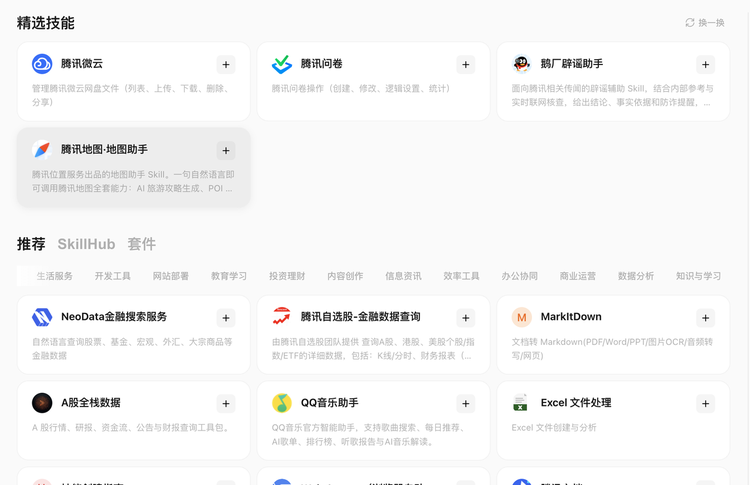Select the 教育学习 category
Image resolution: width=750 pixels, height=485 pixels.
point(229,276)
